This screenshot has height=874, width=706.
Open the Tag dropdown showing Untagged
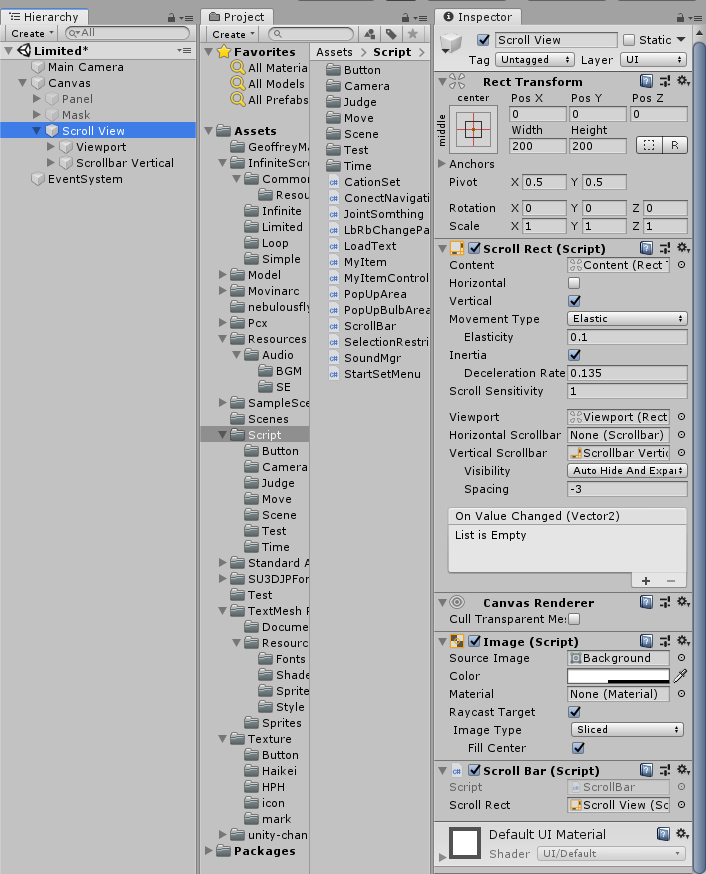click(534, 60)
